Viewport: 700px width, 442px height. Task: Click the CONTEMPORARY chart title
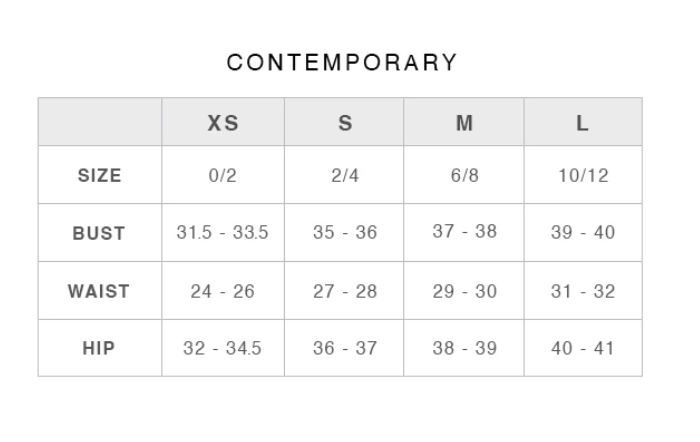342,63
